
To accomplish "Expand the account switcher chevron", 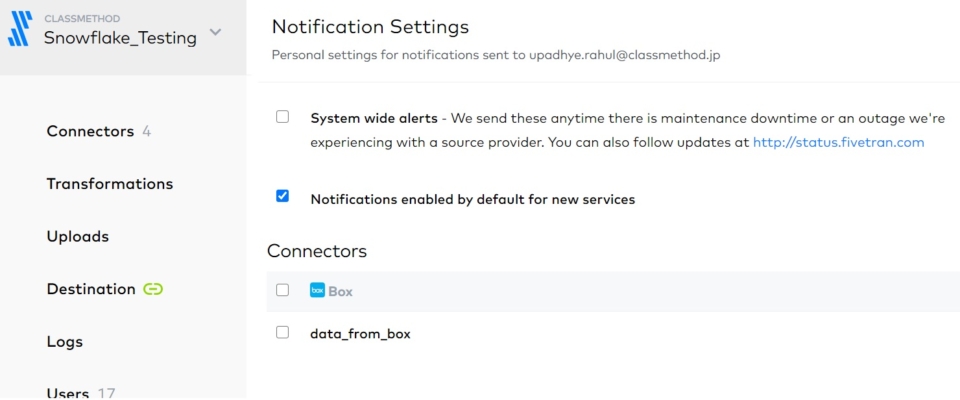I will pos(216,34).
